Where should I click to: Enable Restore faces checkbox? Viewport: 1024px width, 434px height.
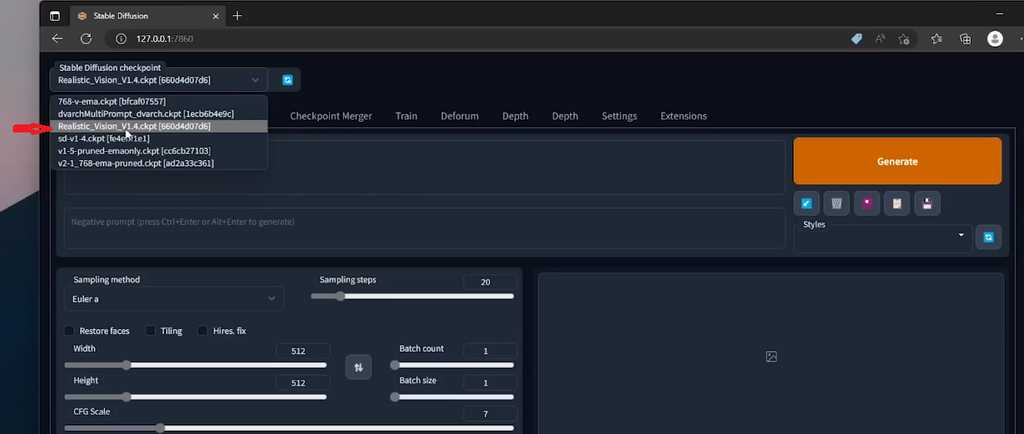69,331
